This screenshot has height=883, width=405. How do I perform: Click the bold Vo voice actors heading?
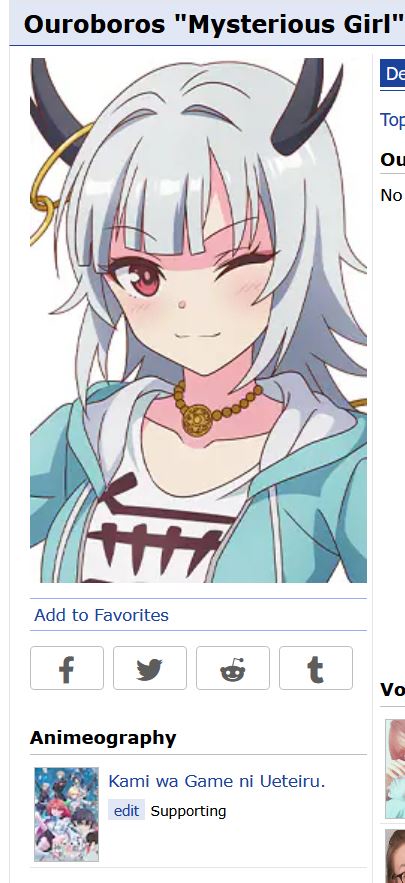click(x=393, y=689)
